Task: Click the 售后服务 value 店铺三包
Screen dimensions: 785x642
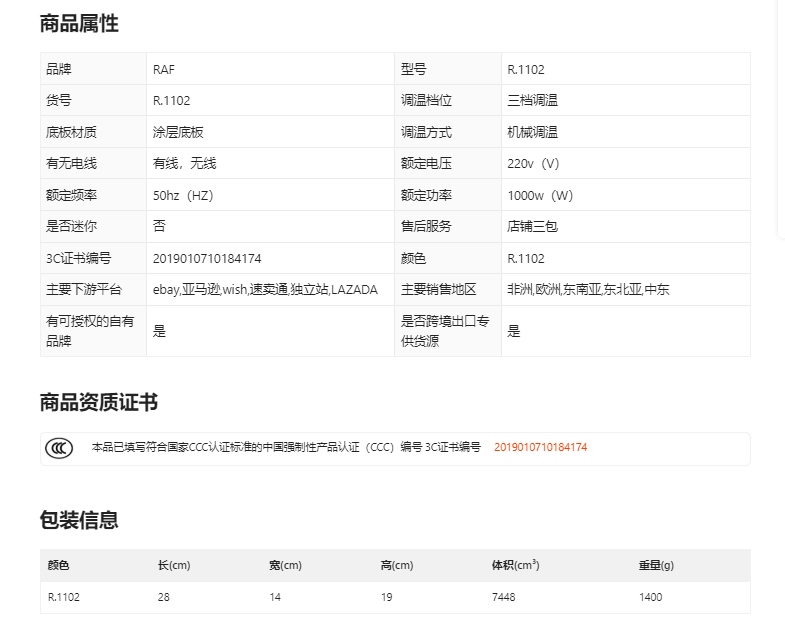Action: 532,227
